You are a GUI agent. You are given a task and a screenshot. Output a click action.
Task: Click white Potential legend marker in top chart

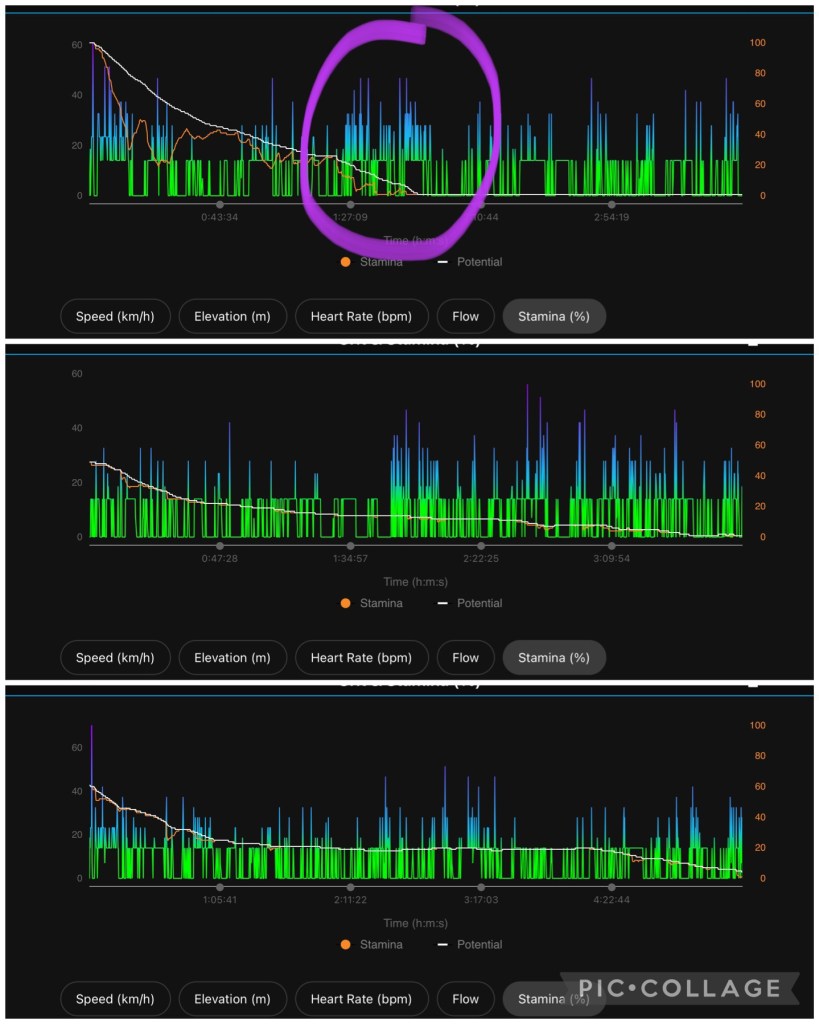click(x=442, y=262)
